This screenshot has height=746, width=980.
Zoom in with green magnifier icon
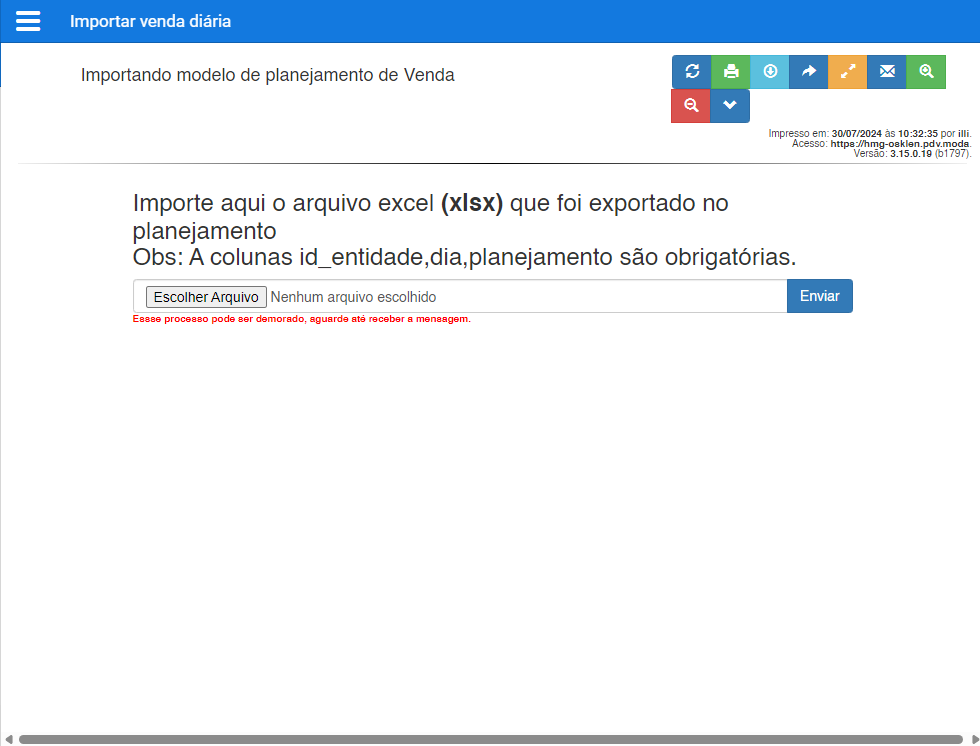(926, 72)
